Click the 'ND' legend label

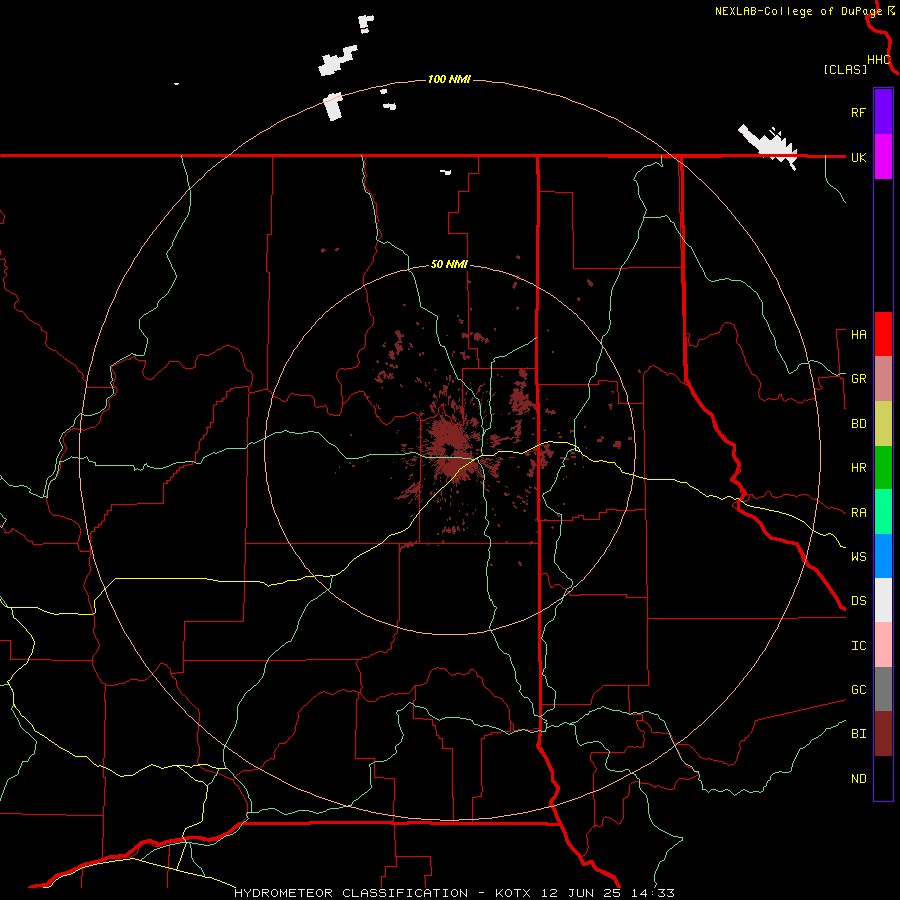pos(858,779)
